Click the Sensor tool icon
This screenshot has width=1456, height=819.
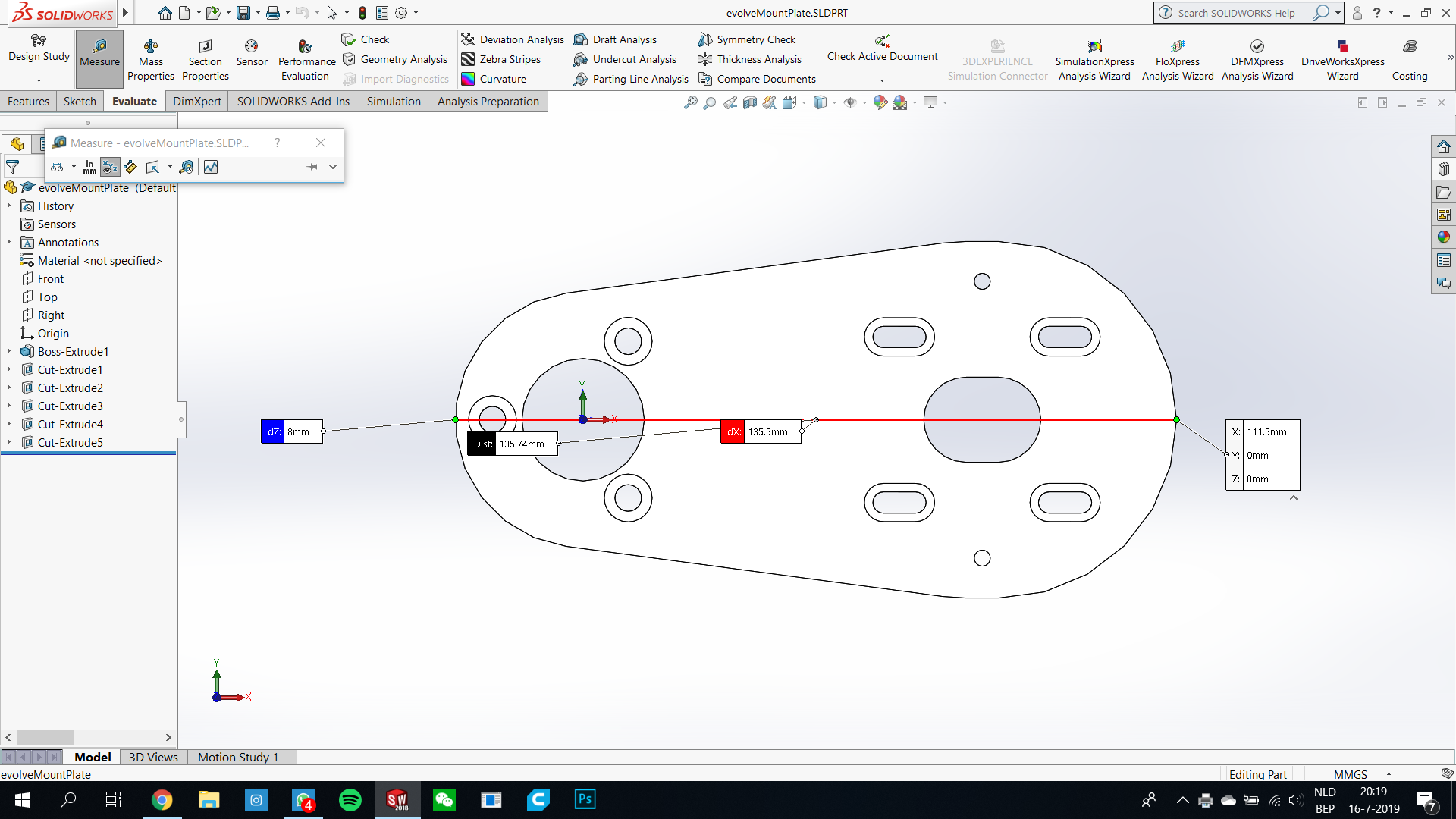click(252, 53)
